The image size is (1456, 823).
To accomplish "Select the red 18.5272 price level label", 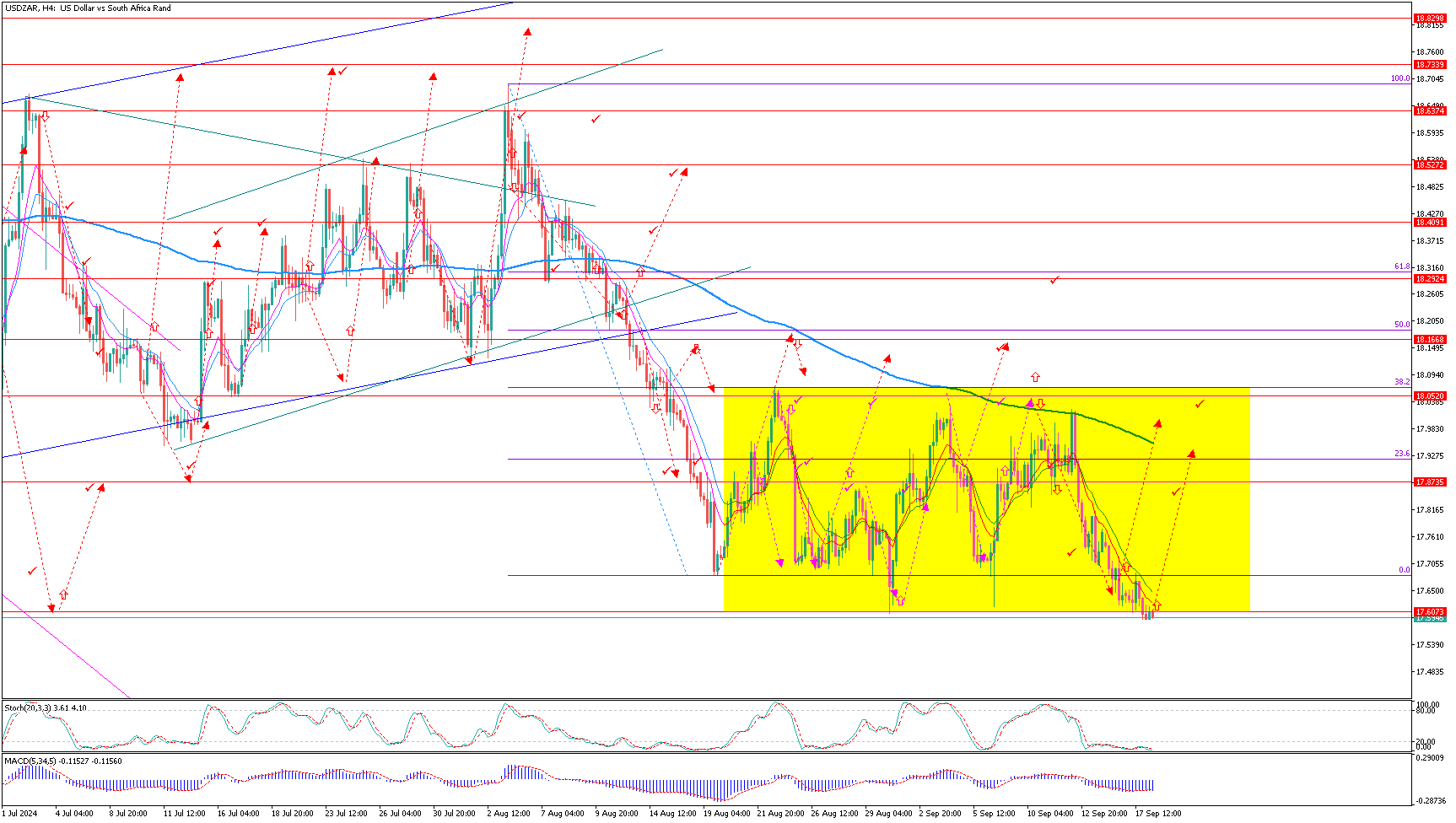I will point(1430,164).
